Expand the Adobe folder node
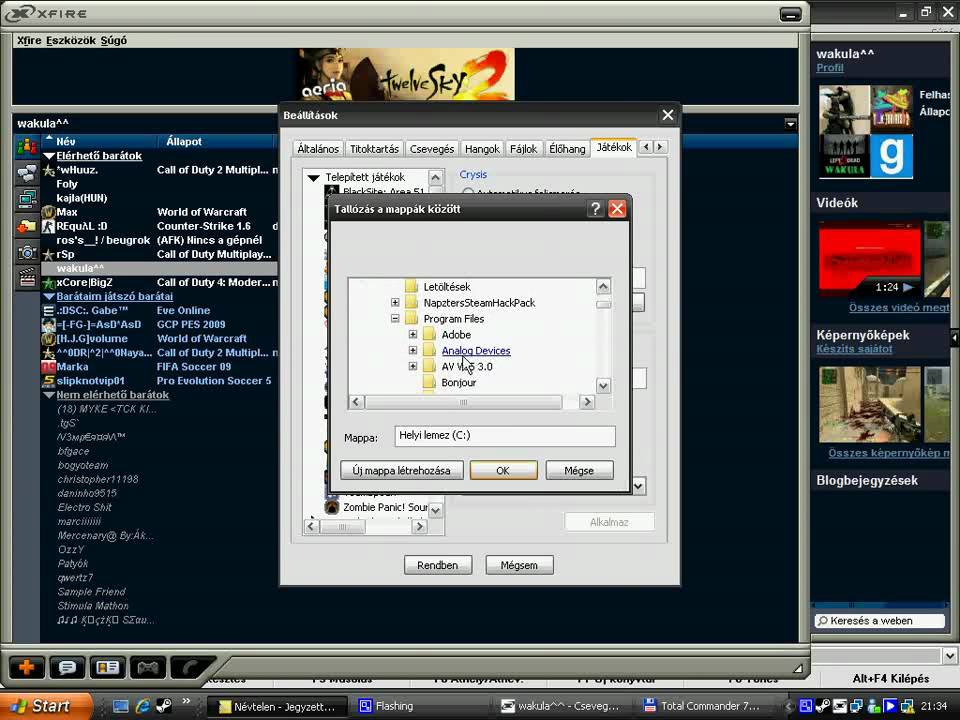Image resolution: width=960 pixels, height=720 pixels. point(413,334)
